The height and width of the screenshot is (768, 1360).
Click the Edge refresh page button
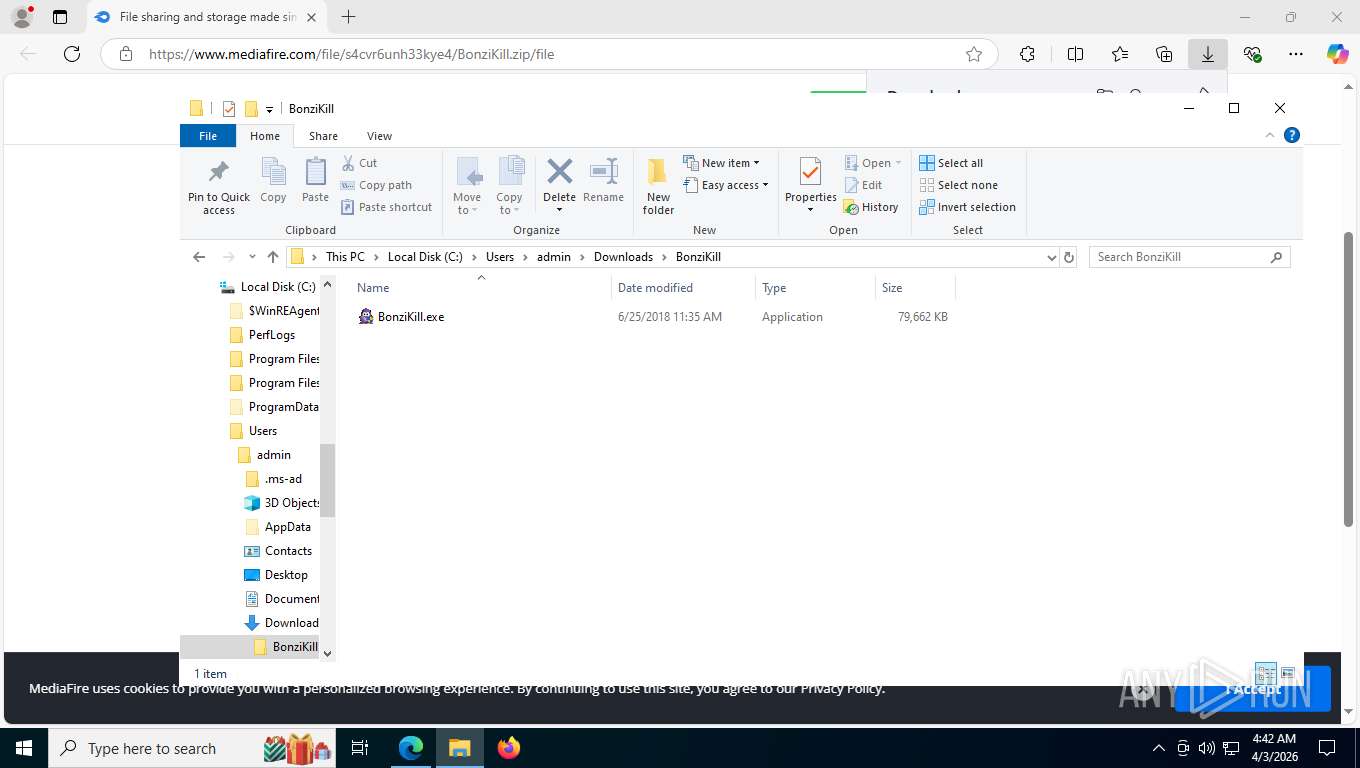click(71, 54)
